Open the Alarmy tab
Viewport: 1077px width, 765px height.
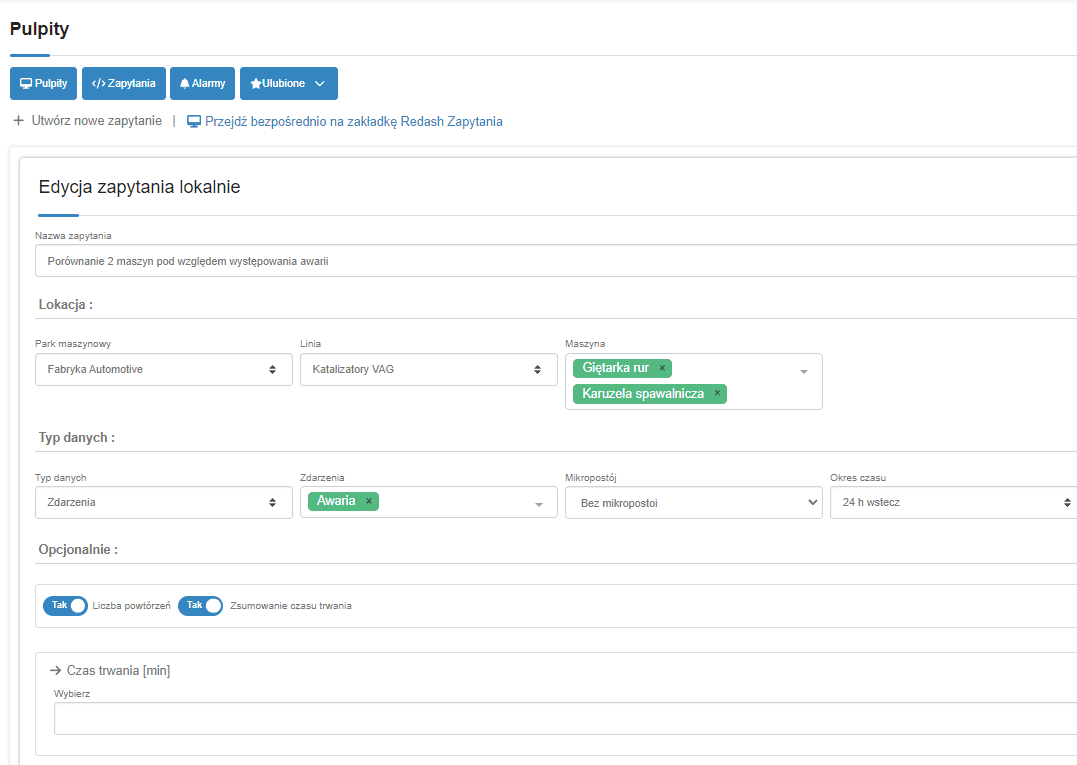[x=203, y=84]
